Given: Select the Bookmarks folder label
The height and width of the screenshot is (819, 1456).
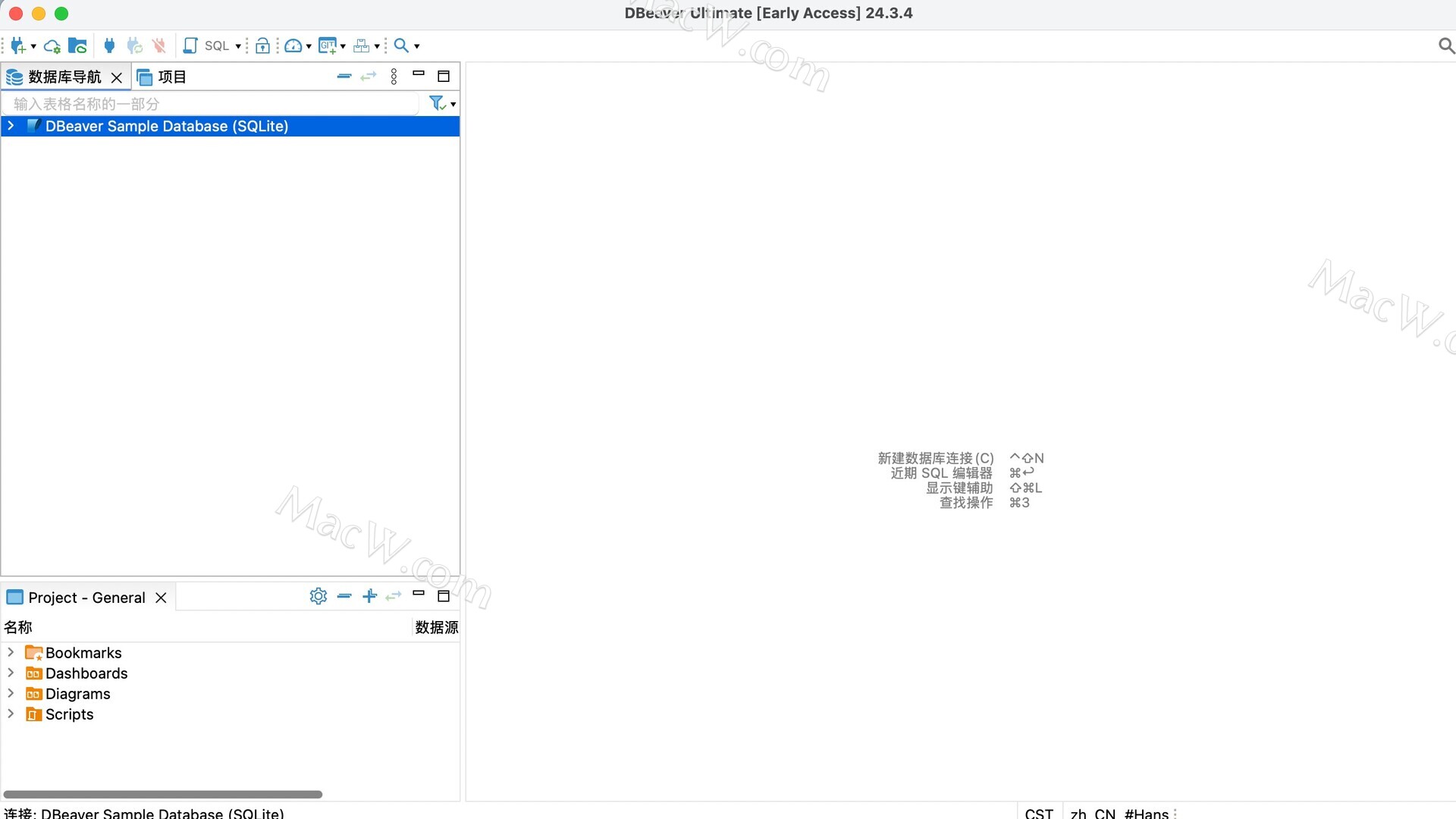Looking at the screenshot, I should [x=83, y=653].
